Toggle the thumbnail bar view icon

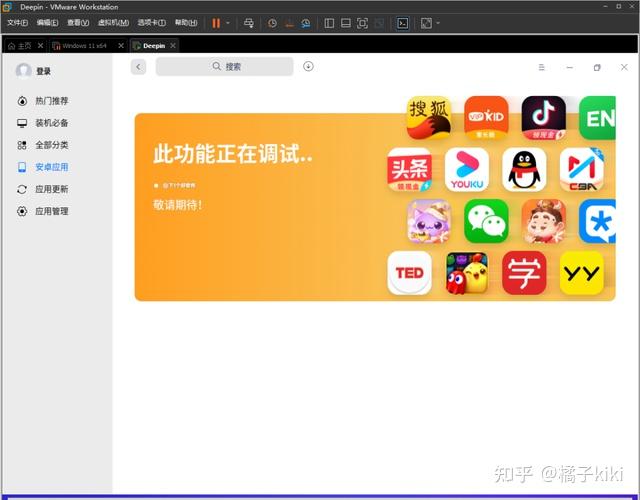coord(346,23)
